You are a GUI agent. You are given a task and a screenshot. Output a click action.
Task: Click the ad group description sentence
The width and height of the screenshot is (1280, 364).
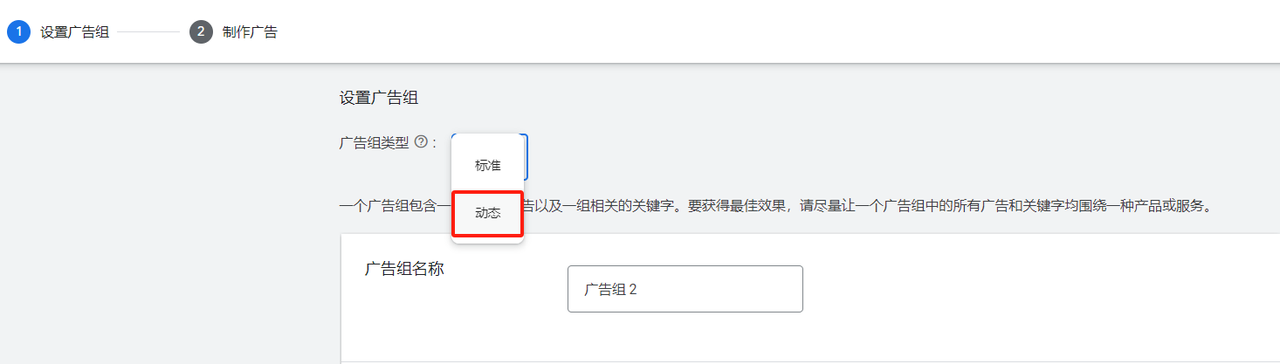(x=775, y=208)
